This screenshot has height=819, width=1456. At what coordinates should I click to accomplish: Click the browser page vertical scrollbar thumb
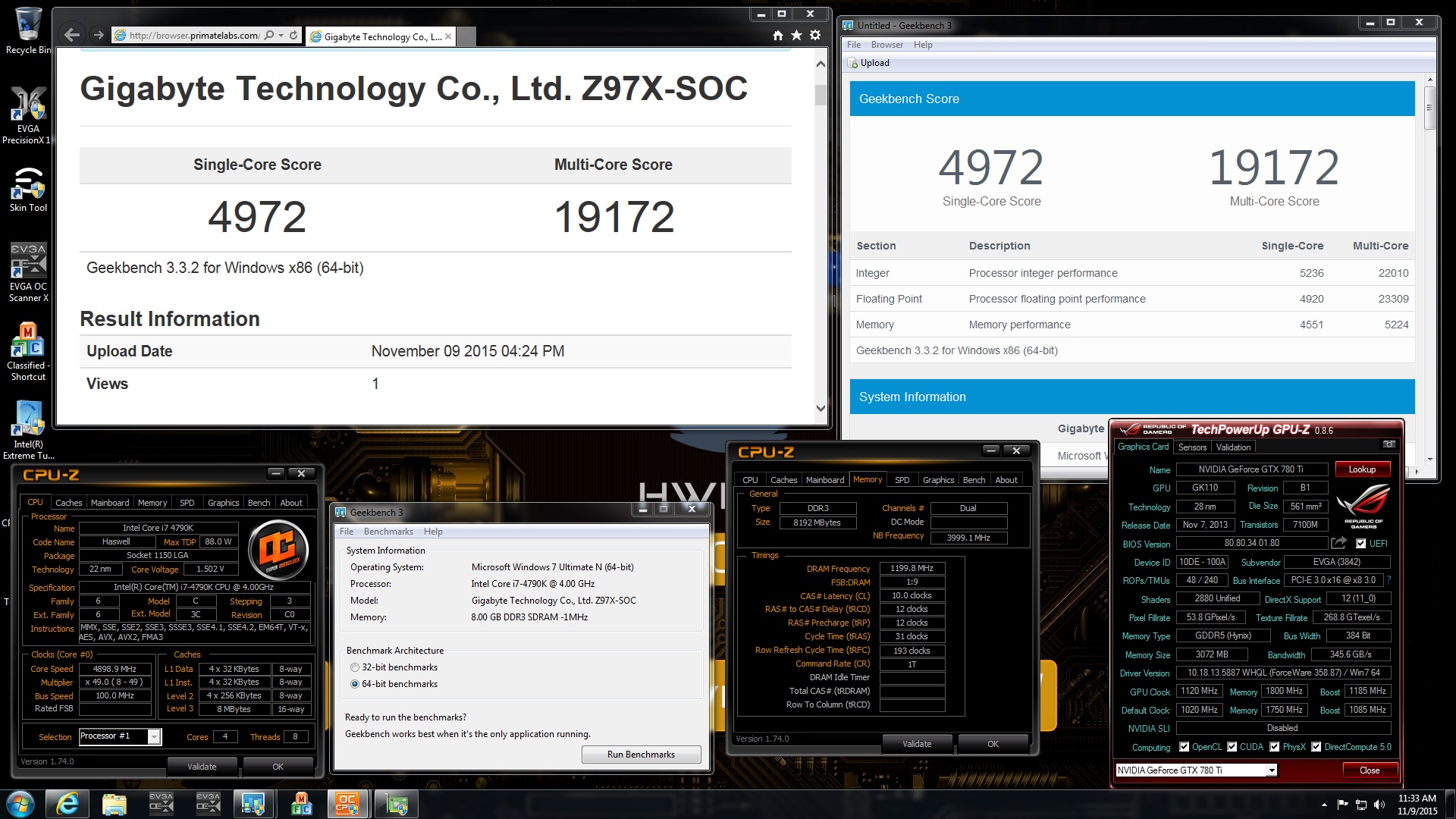tap(821, 95)
